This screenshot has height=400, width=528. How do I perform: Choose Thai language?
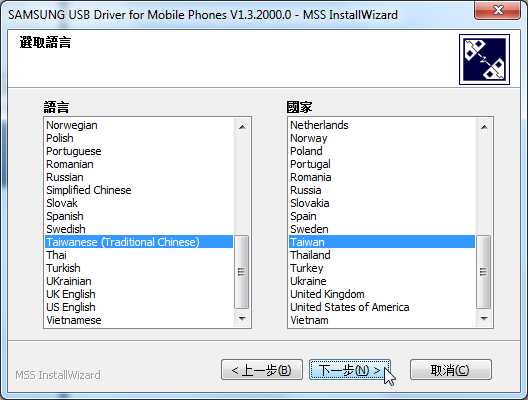pos(139,255)
